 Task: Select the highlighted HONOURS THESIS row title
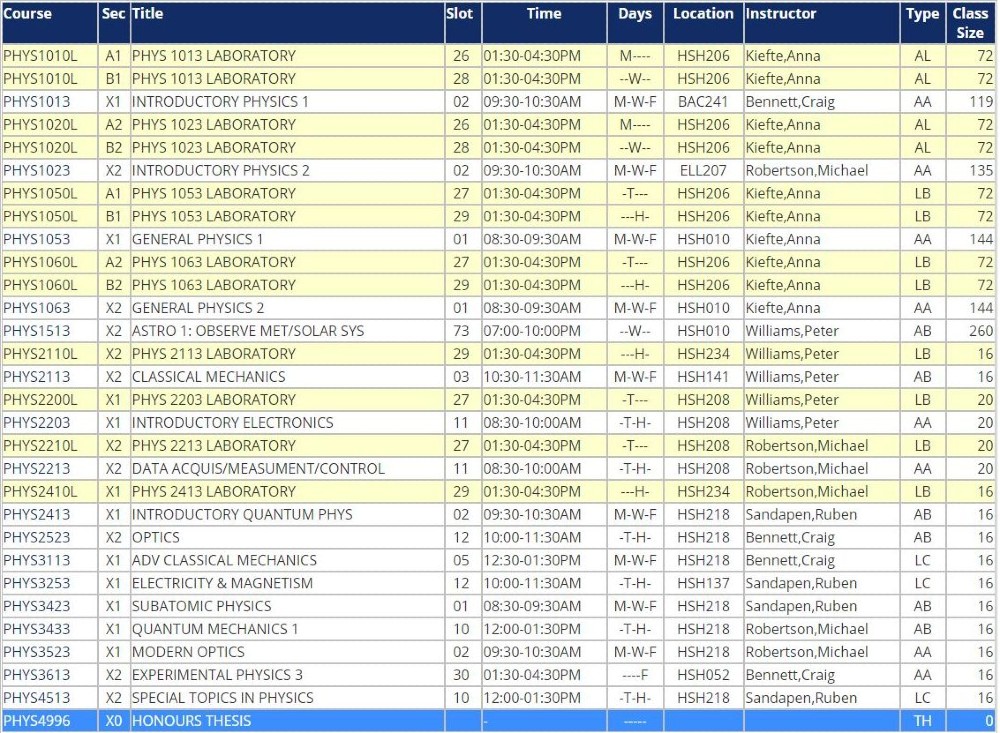(x=191, y=722)
